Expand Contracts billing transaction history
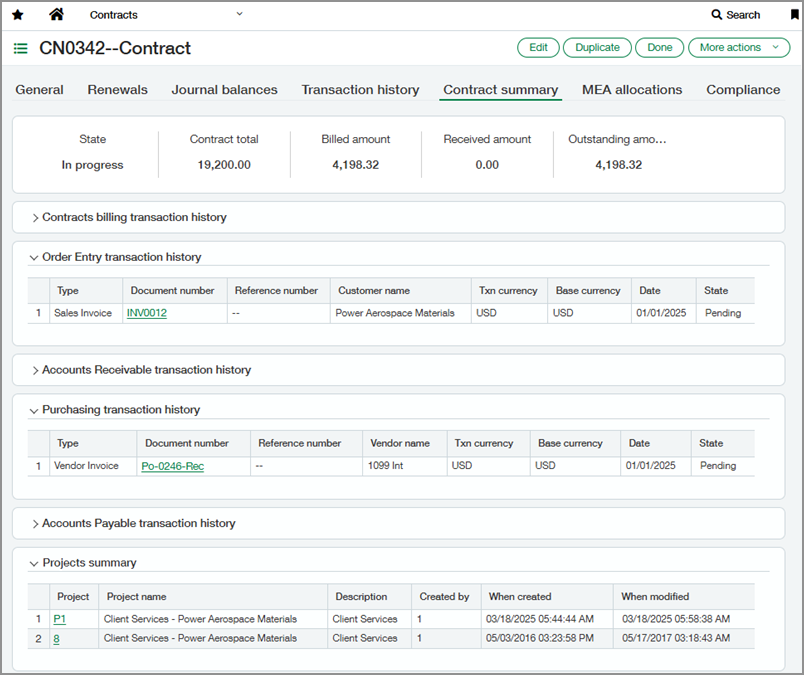Viewport: 804px width, 675px height. point(131,217)
